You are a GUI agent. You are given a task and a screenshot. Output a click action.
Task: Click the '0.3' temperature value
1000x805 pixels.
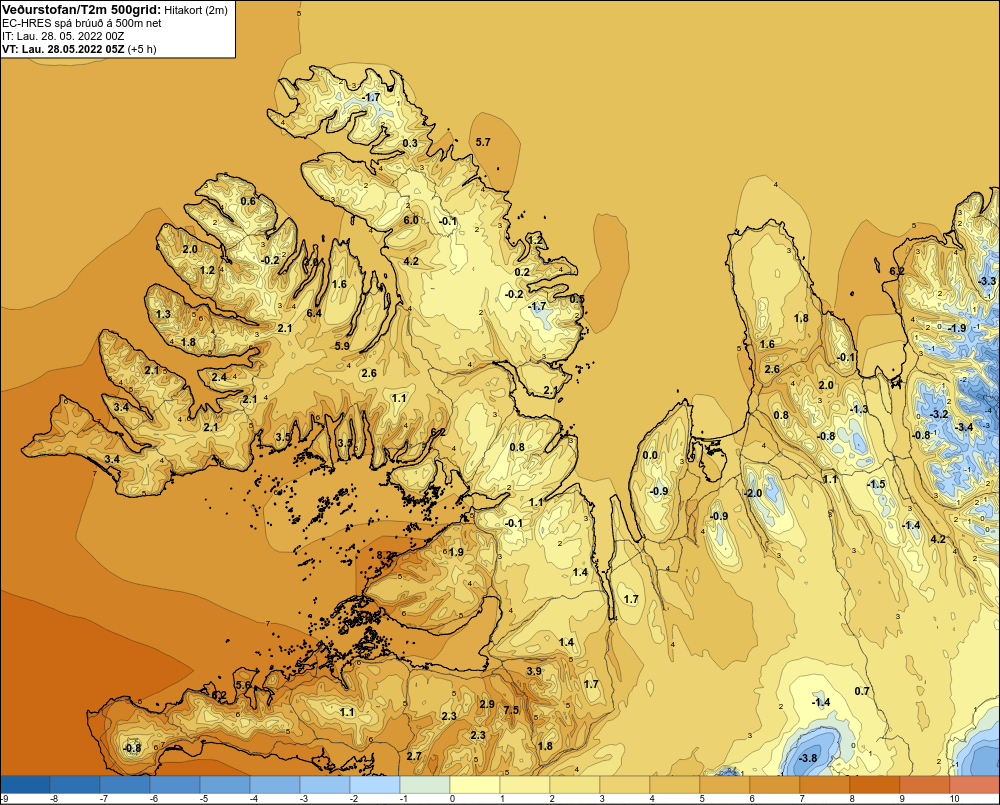pos(410,143)
